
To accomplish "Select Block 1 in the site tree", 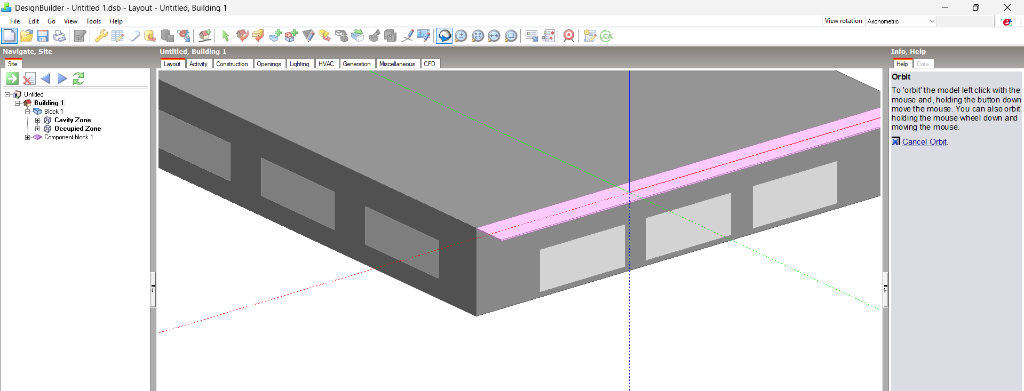I will coord(54,112).
